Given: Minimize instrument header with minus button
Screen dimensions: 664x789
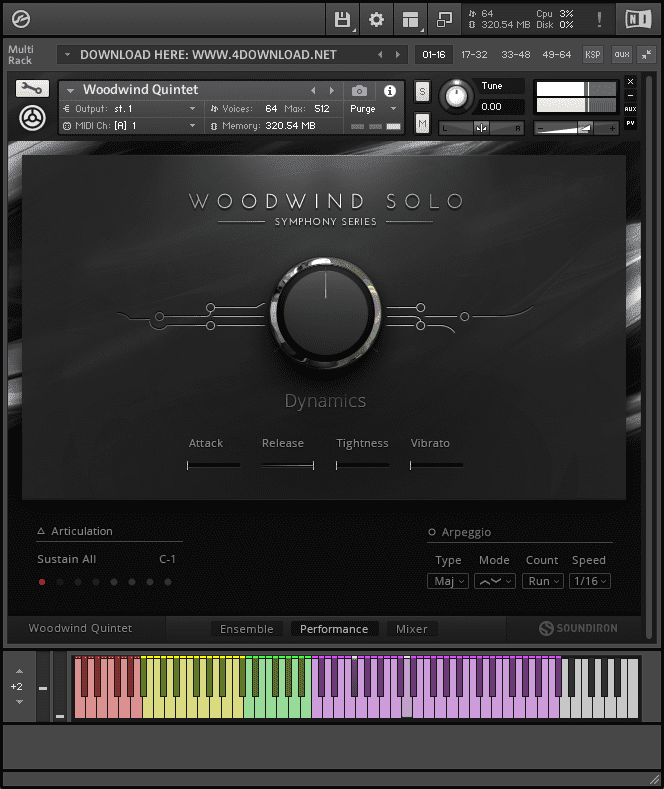Looking at the screenshot, I should [x=630, y=95].
